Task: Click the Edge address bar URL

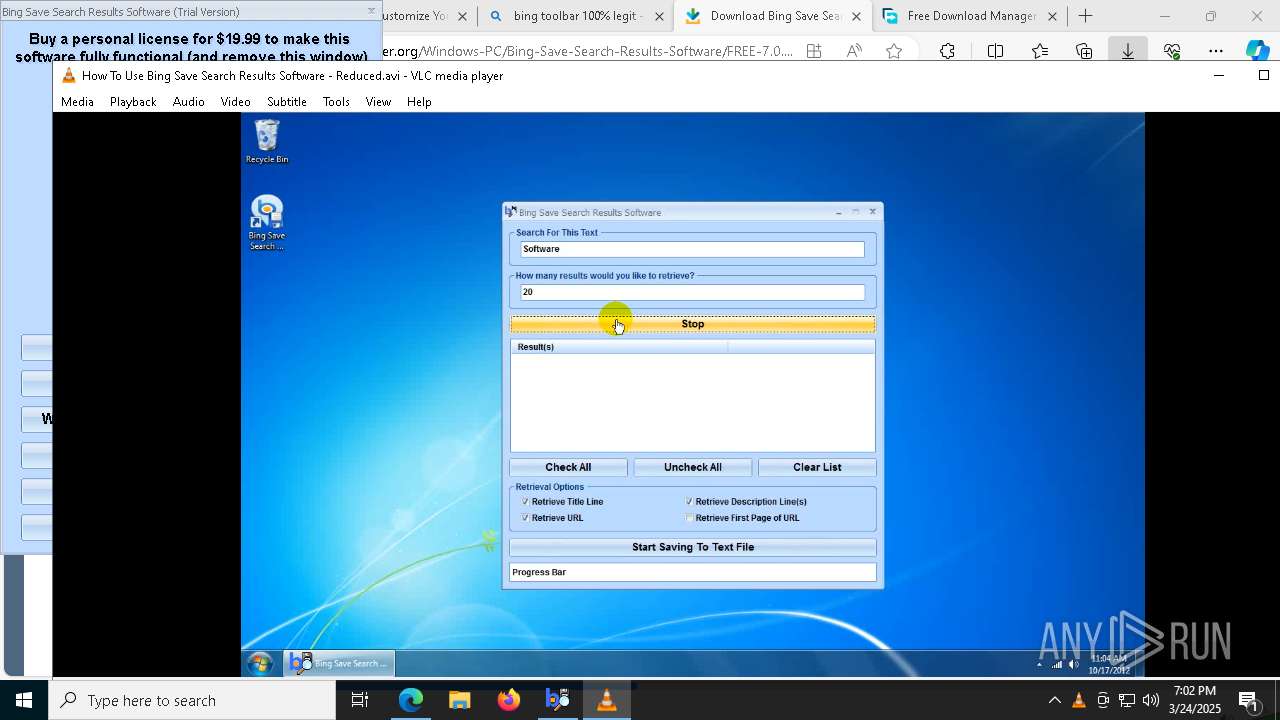Action: pyautogui.click(x=588, y=51)
